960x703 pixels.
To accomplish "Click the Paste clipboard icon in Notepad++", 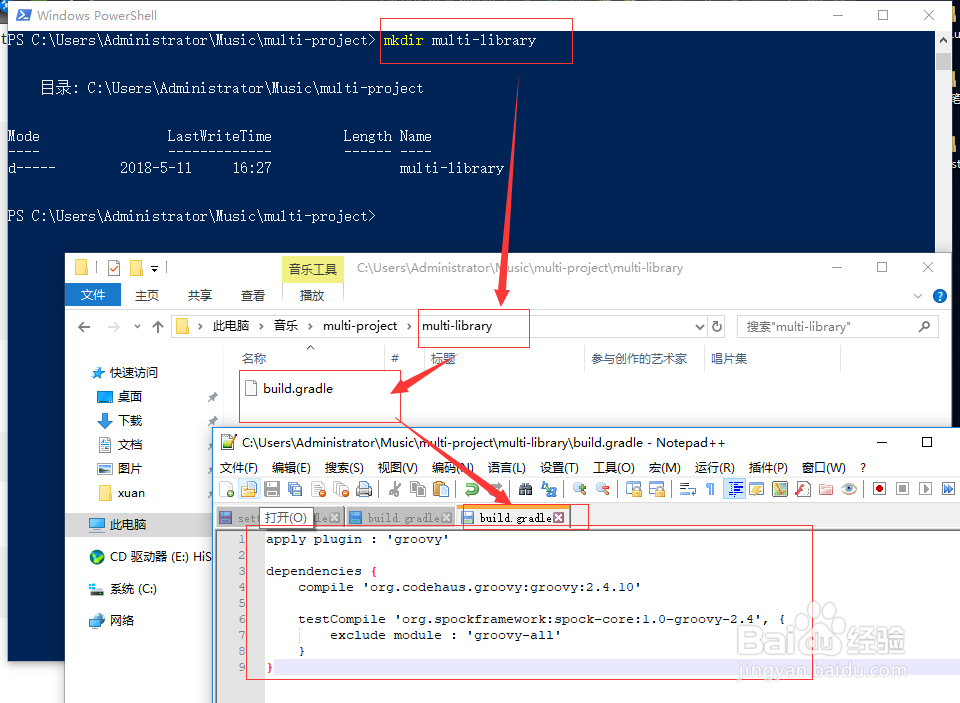I will point(441,489).
